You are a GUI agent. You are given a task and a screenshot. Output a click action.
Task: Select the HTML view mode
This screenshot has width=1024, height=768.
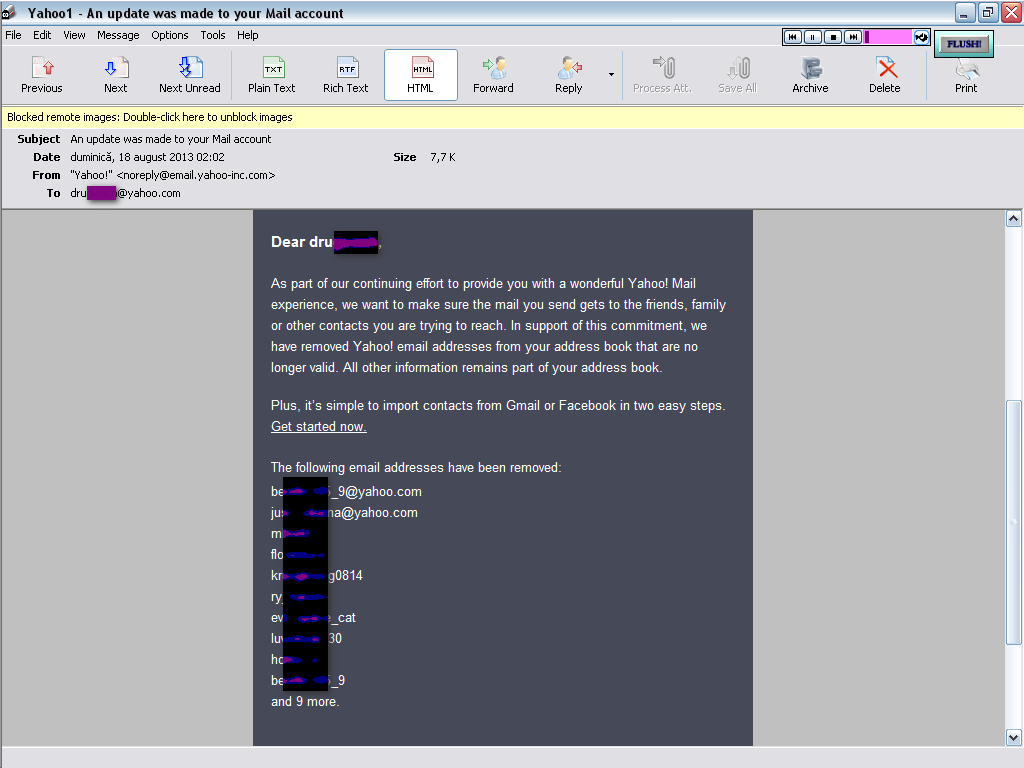tap(421, 75)
